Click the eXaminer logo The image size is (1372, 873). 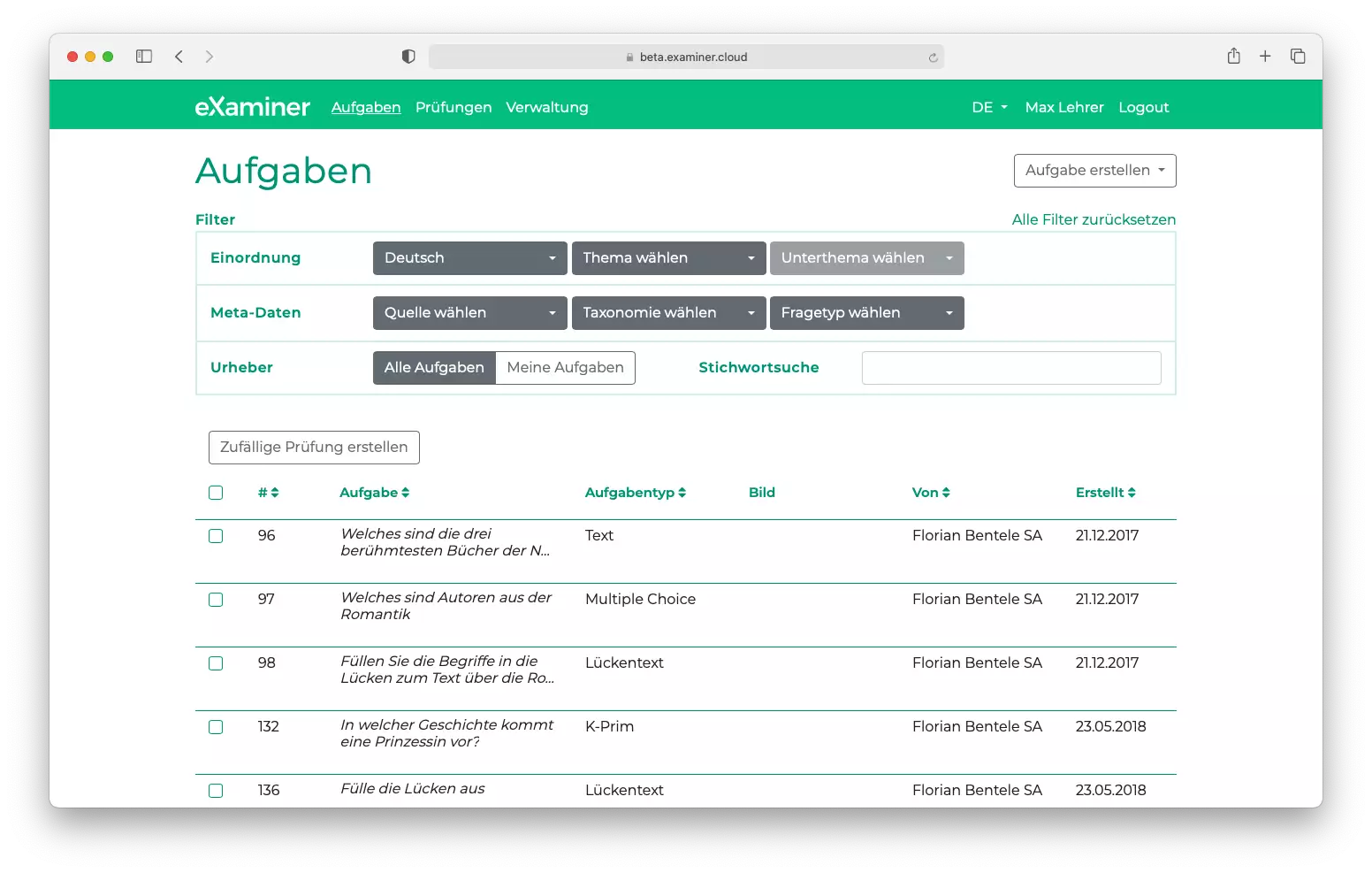[x=252, y=107]
